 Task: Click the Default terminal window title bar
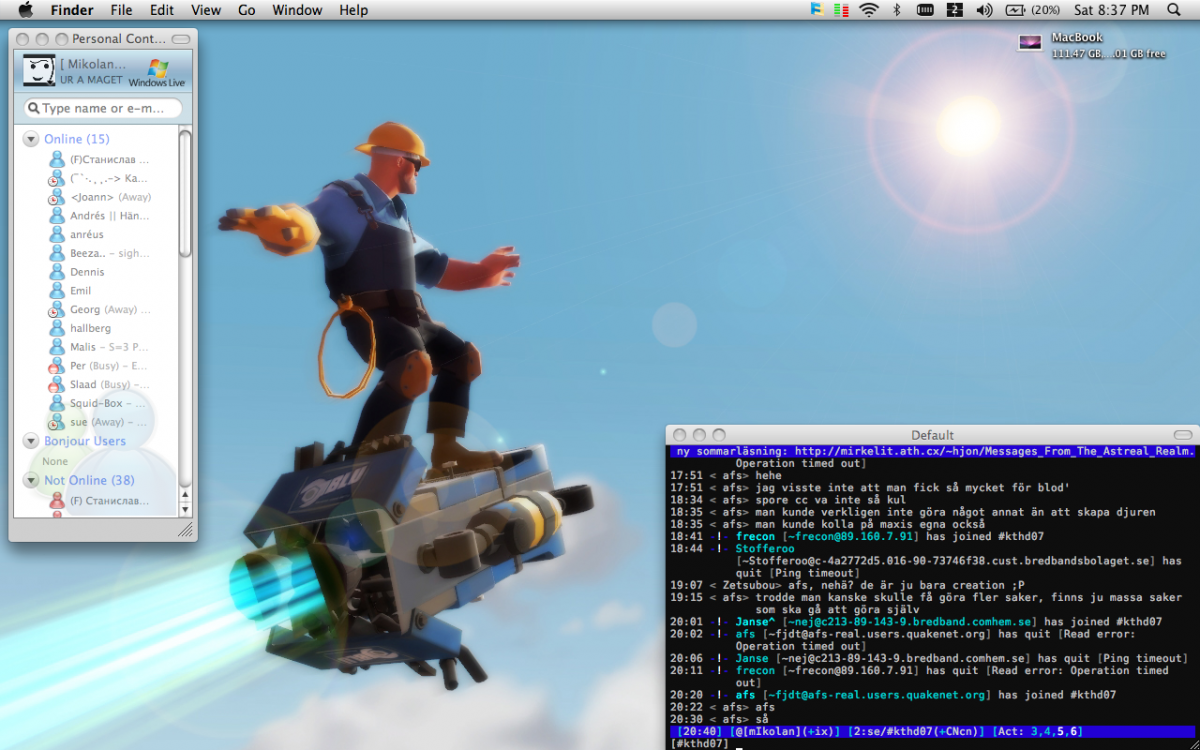(932, 435)
